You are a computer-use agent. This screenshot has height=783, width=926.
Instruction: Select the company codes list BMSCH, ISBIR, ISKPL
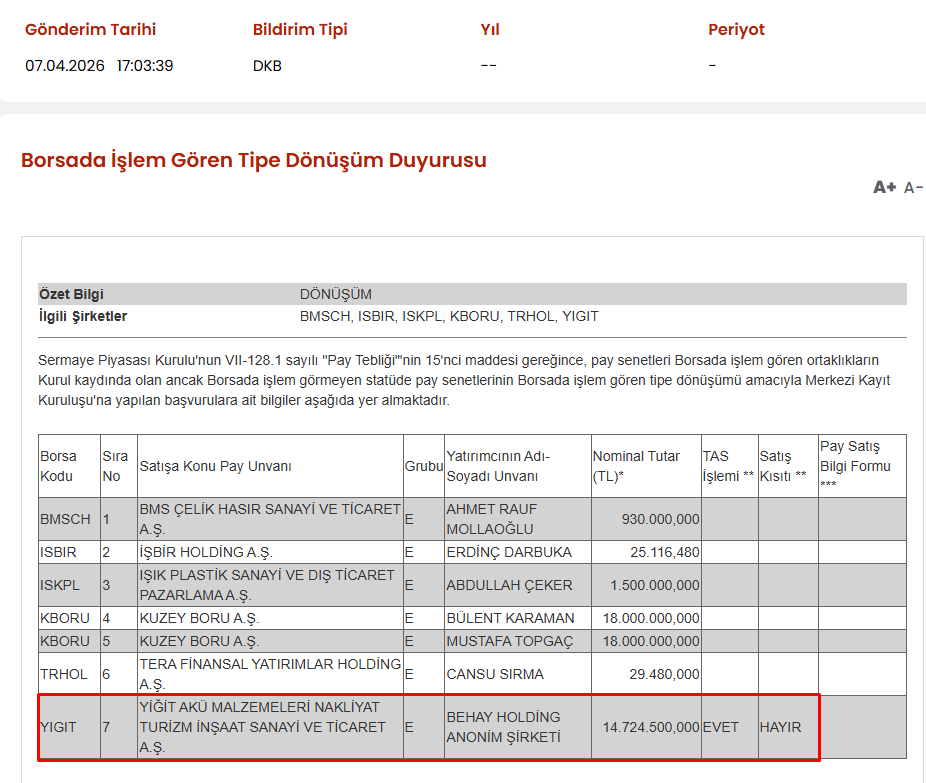449,317
